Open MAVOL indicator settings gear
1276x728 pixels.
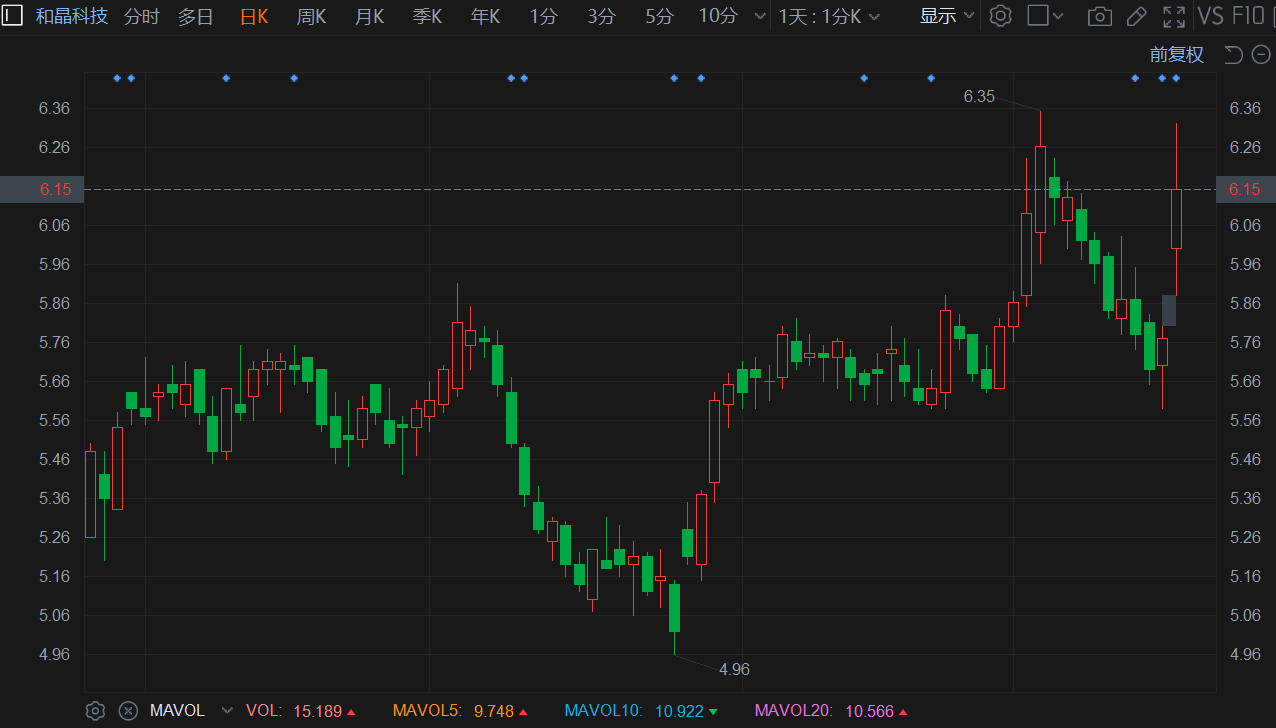pyautogui.click(x=95, y=711)
